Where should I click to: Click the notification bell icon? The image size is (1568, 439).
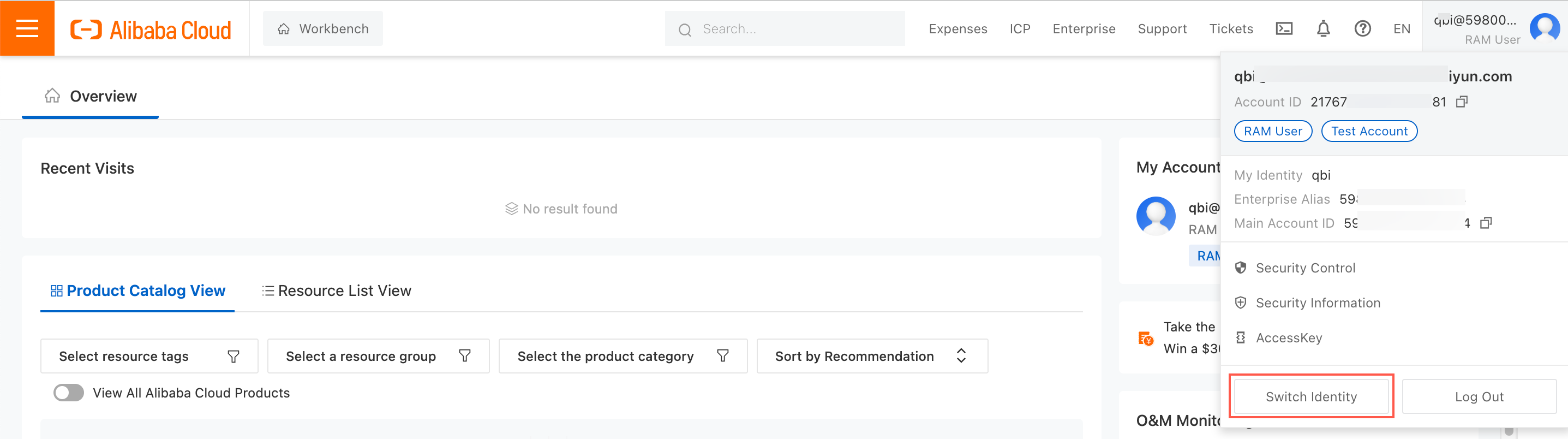[x=1323, y=28]
